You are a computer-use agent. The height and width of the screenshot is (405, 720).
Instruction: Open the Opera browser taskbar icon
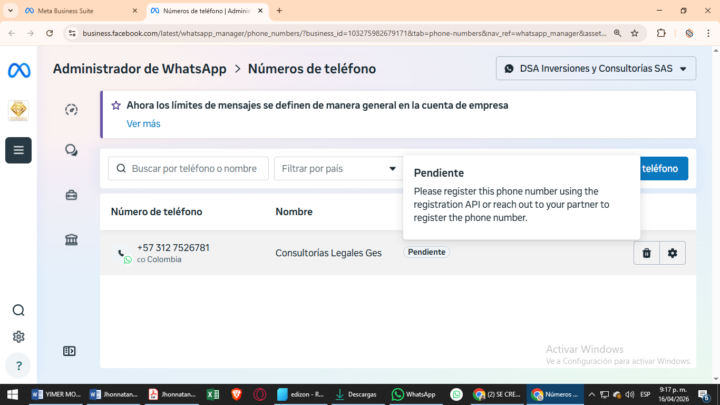click(x=259, y=394)
